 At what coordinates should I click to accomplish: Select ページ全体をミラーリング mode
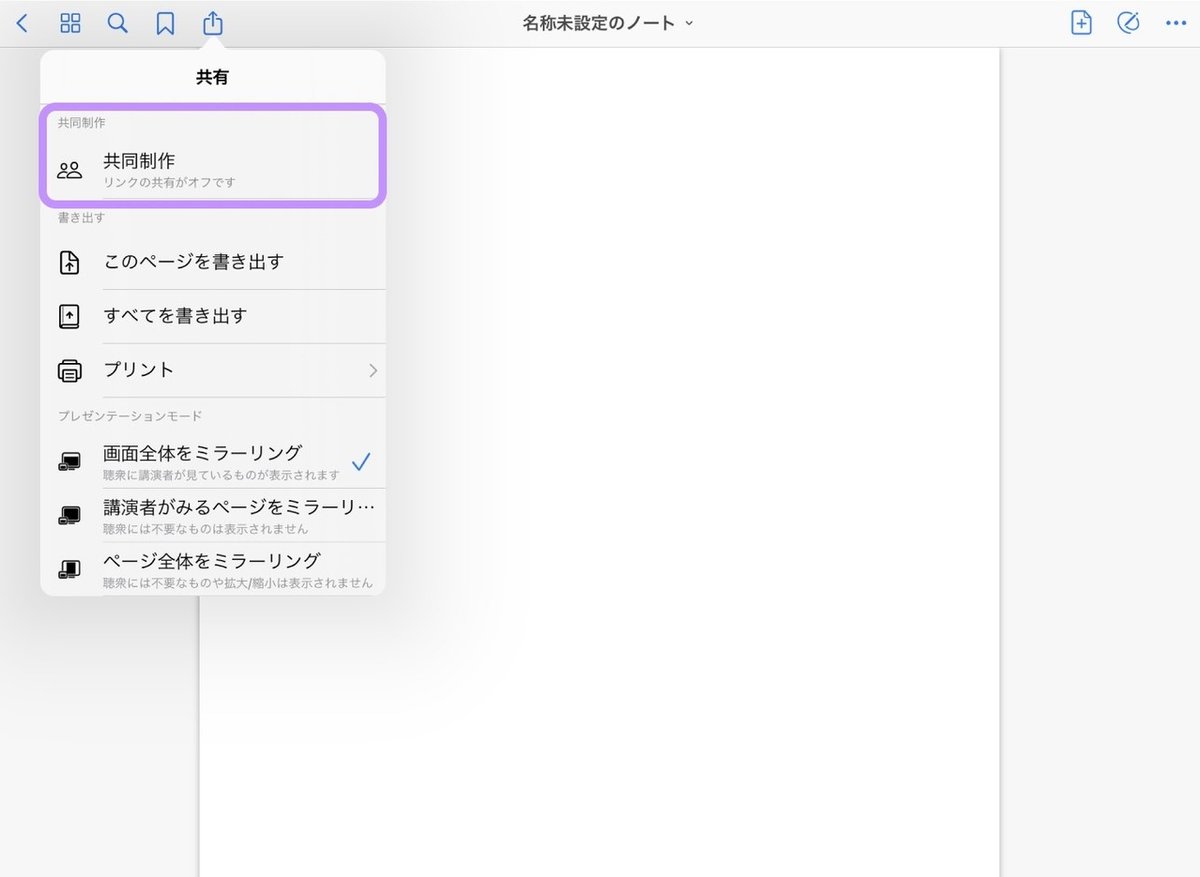click(212, 568)
